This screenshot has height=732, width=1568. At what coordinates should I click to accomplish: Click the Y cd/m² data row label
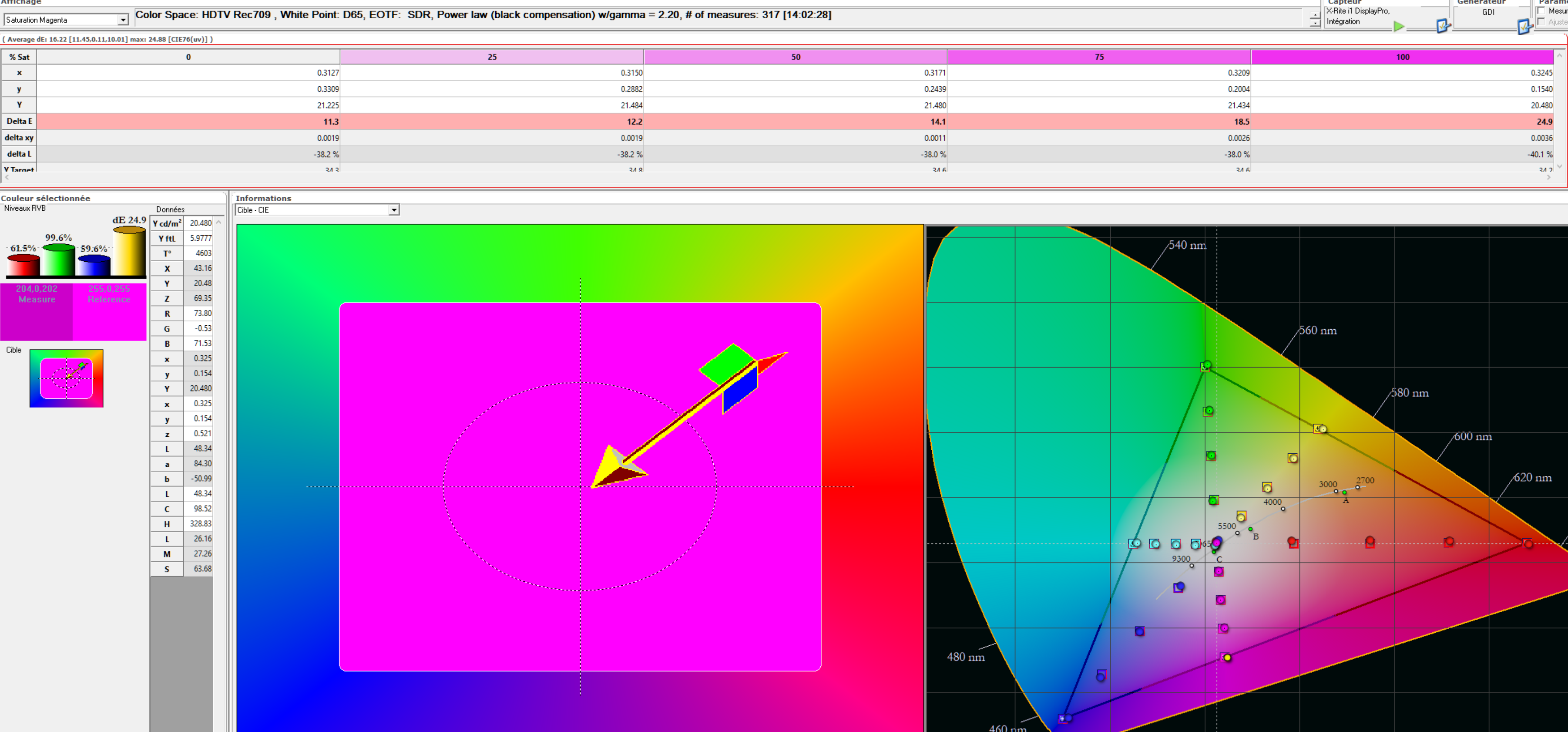tap(167, 223)
